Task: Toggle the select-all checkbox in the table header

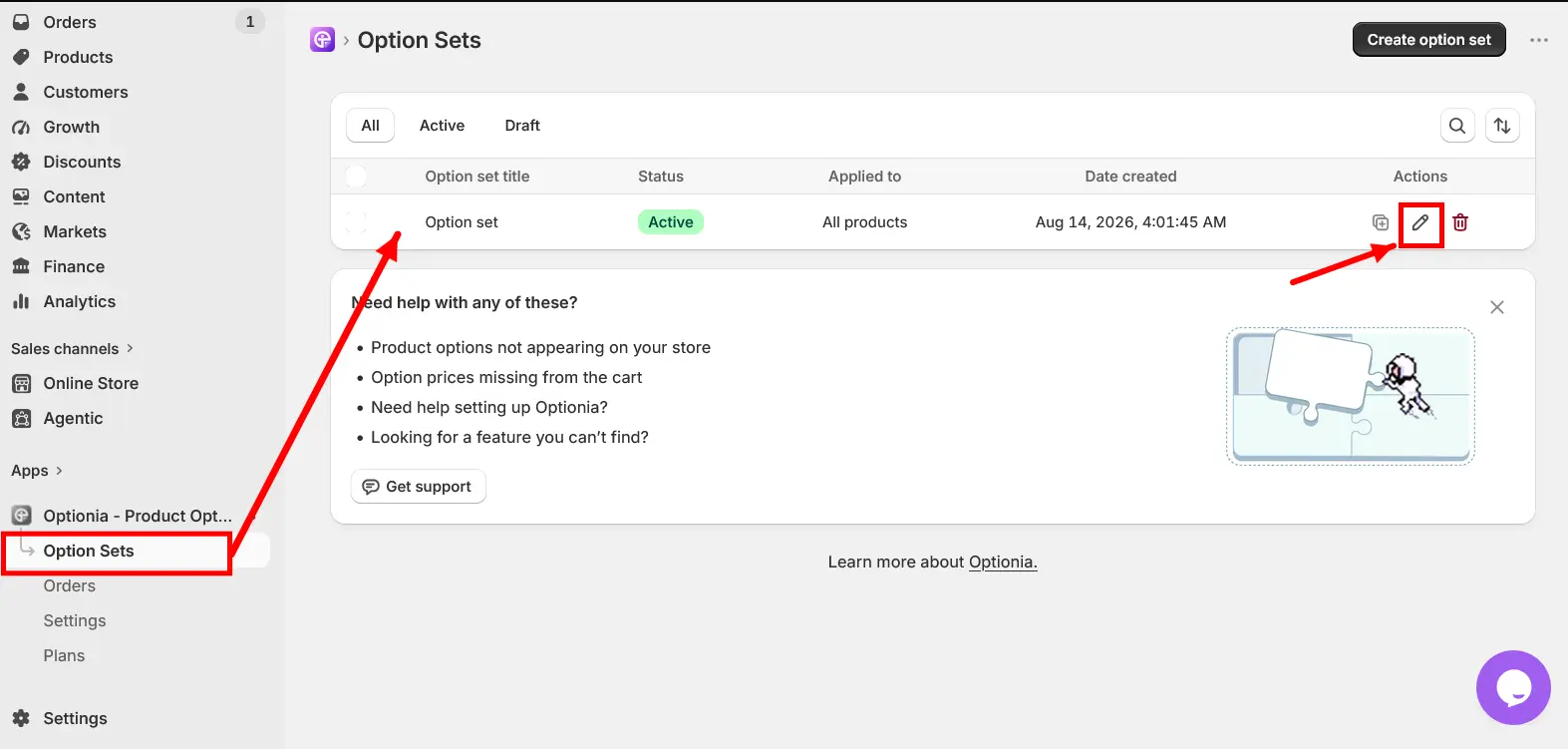Action: (x=356, y=177)
